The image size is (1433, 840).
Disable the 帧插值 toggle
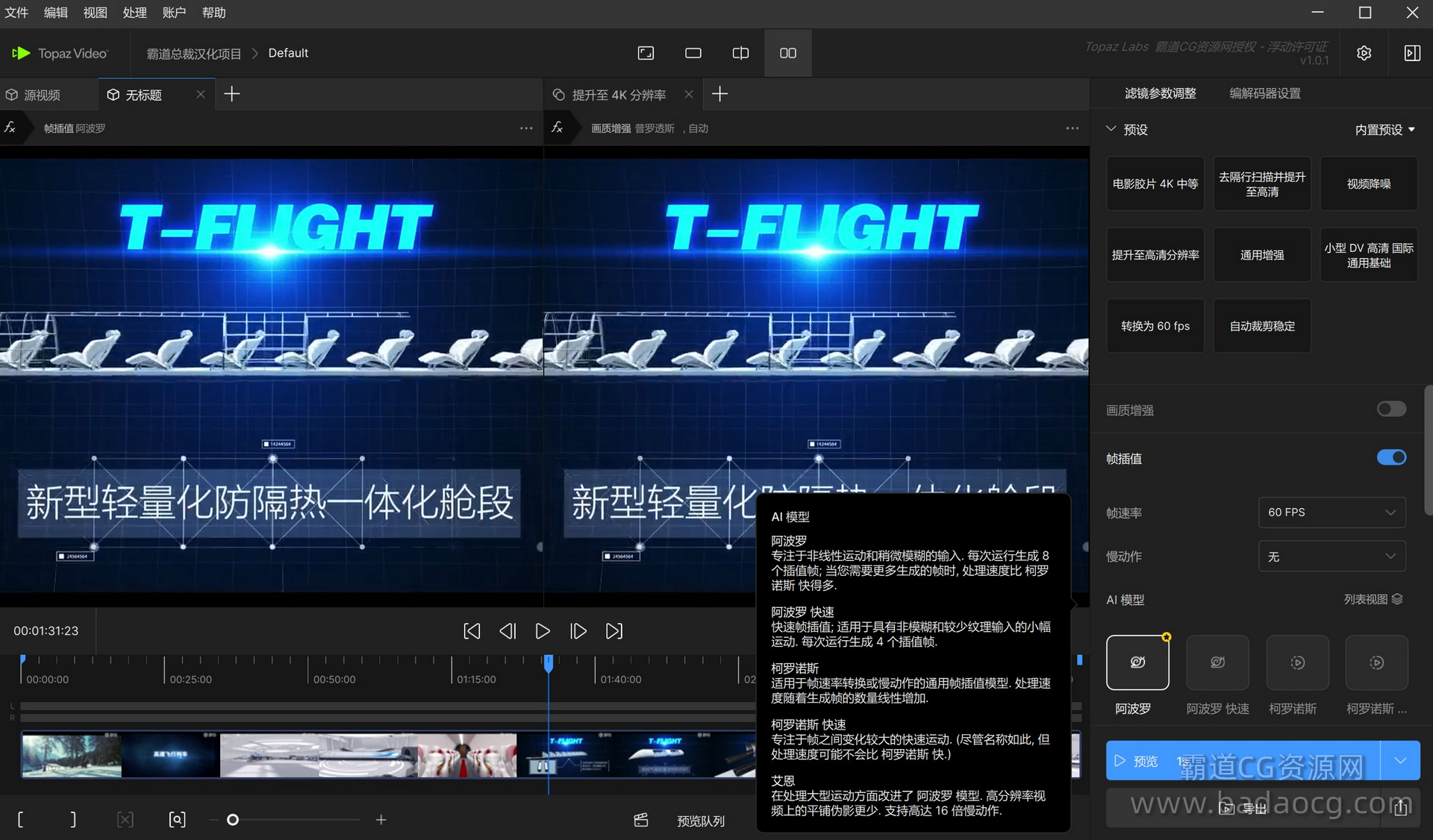coord(1391,457)
